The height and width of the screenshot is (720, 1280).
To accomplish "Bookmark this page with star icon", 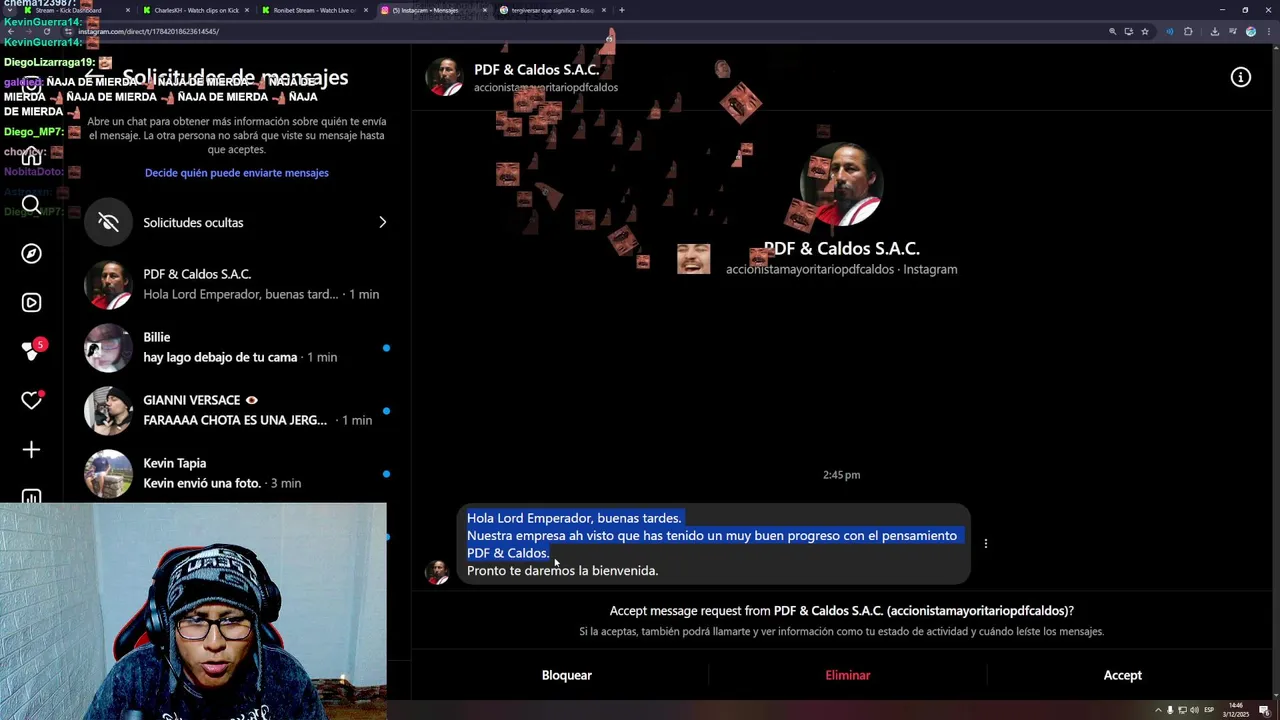I will tap(1145, 31).
